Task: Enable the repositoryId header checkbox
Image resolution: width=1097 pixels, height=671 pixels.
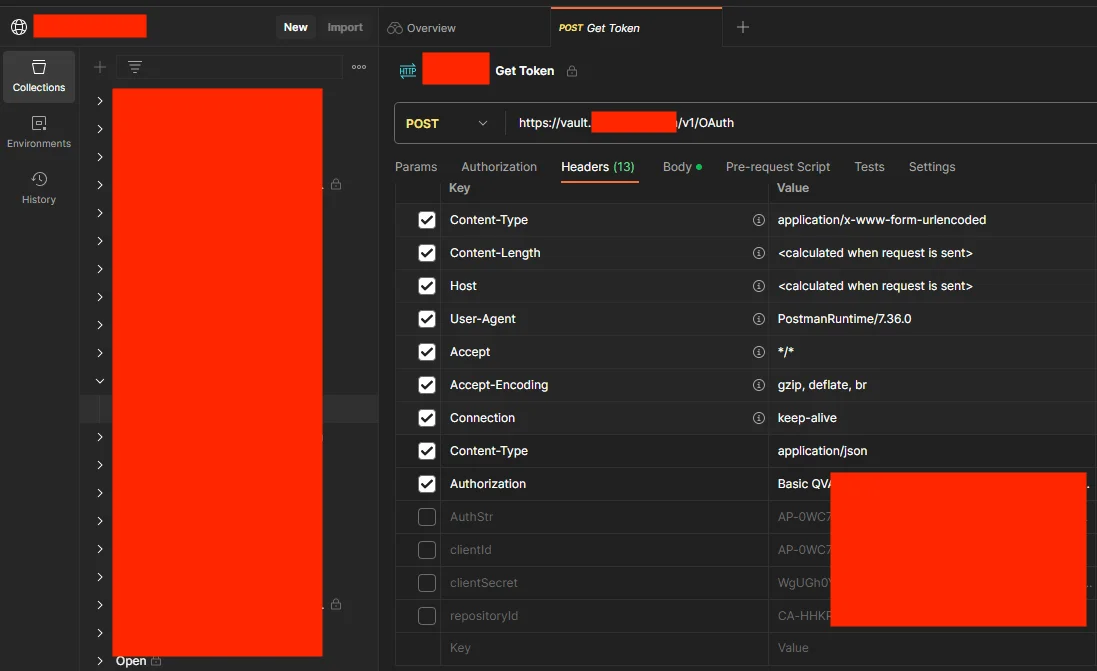Action: (427, 616)
